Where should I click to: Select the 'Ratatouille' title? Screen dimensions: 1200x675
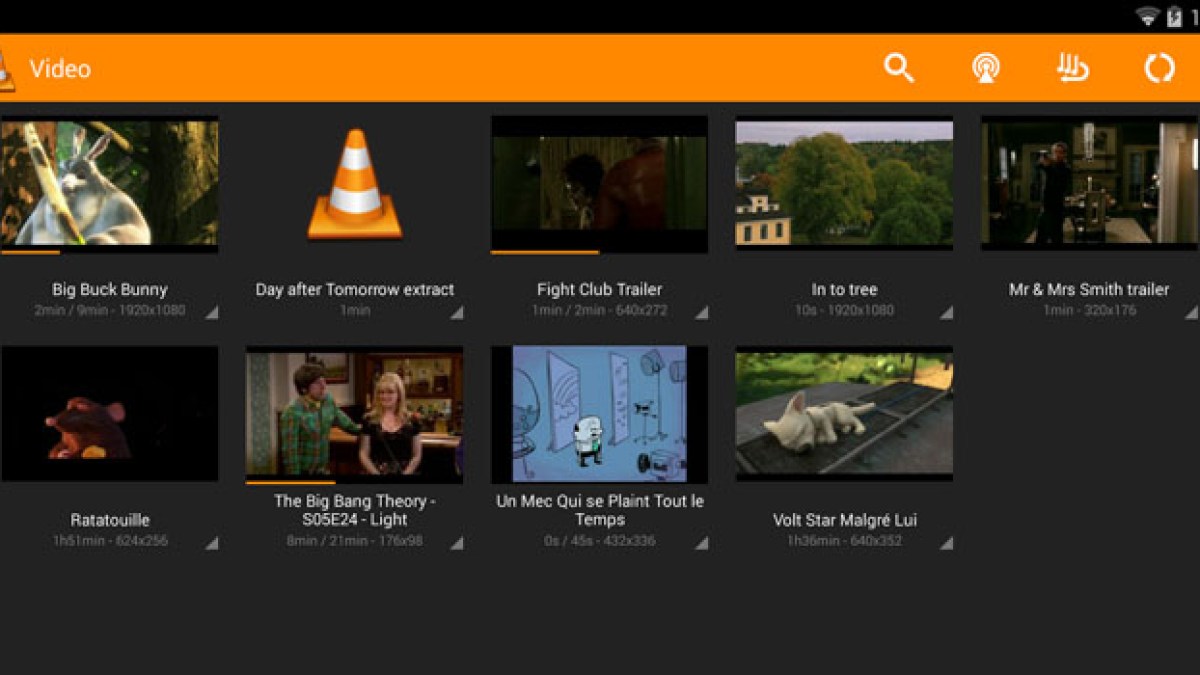click(110, 520)
